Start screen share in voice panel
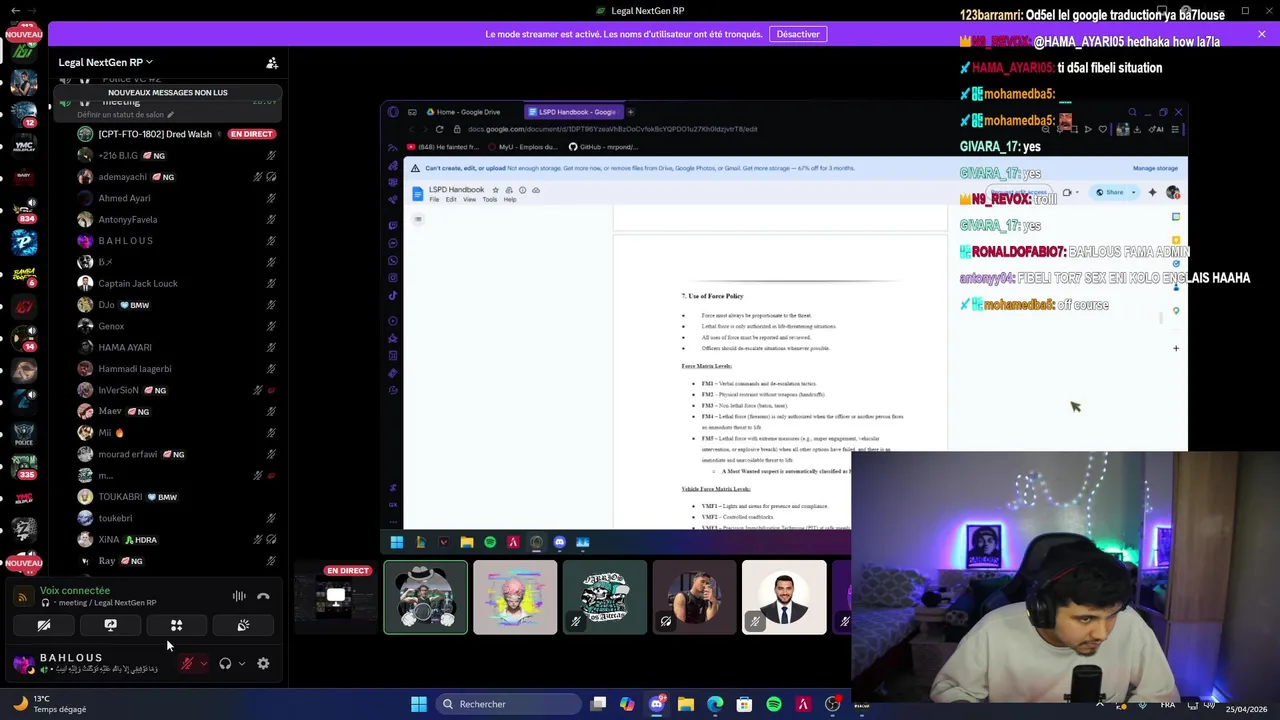 tap(110, 625)
